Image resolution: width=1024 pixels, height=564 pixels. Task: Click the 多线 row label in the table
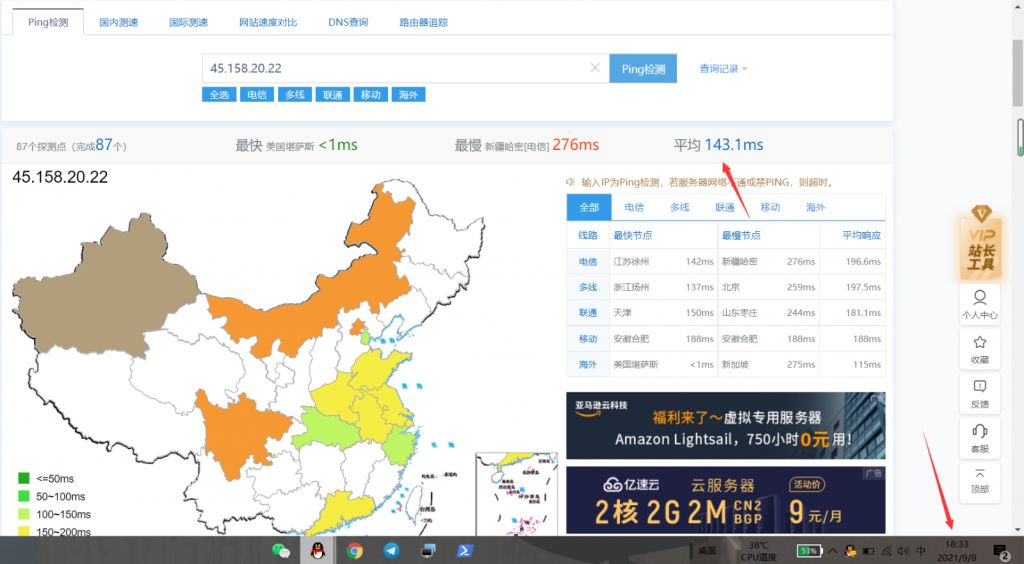(x=588, y=287)
